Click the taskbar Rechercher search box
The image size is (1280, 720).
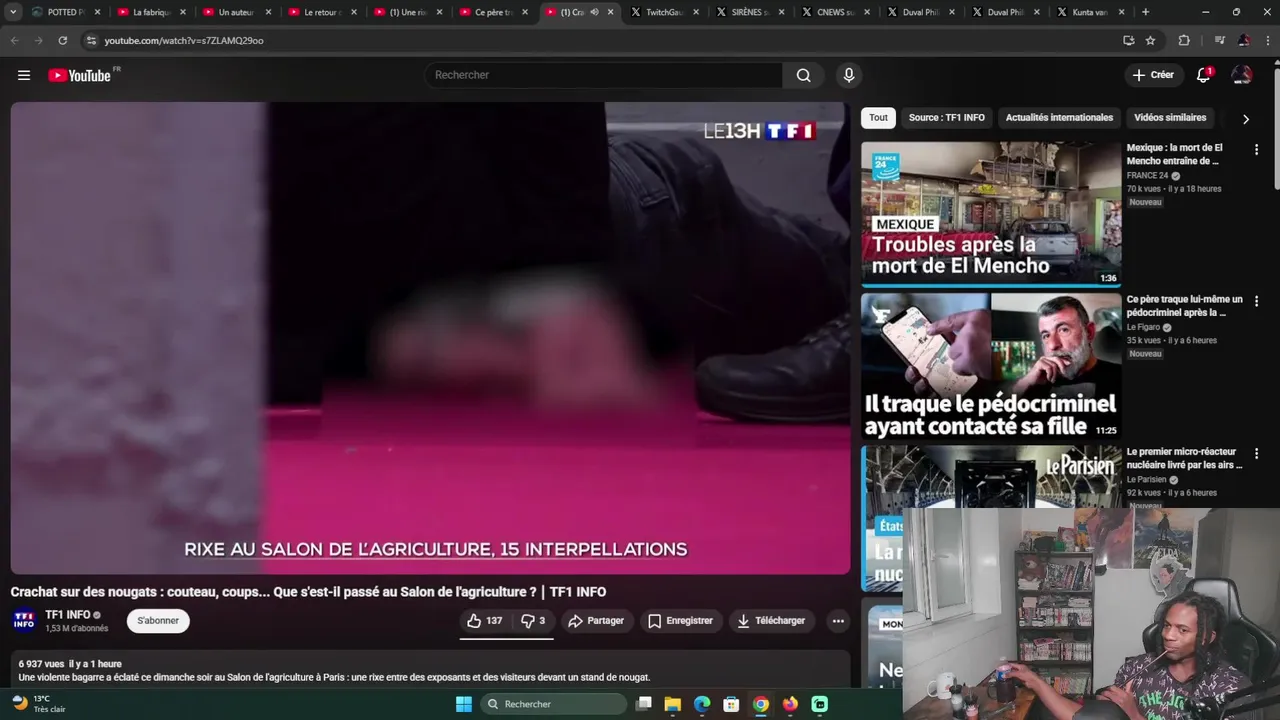pyautogui.click(x=552, y=704)
